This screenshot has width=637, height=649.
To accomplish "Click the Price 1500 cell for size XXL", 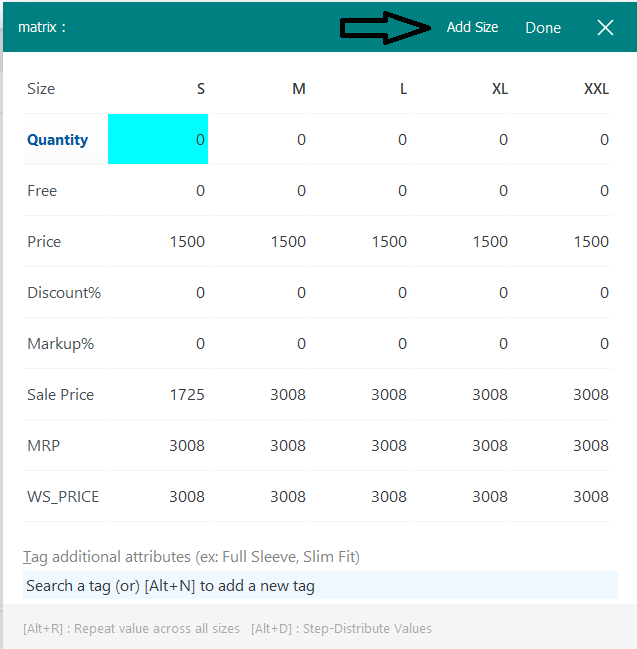I will click(562, 241).
